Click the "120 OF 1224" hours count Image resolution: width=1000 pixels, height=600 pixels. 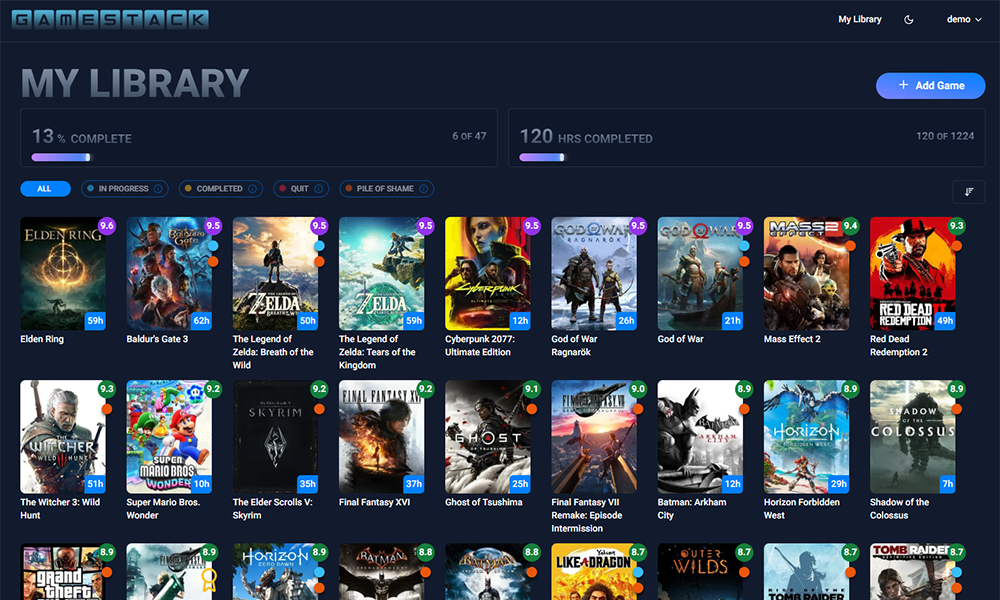click(945, 136)
